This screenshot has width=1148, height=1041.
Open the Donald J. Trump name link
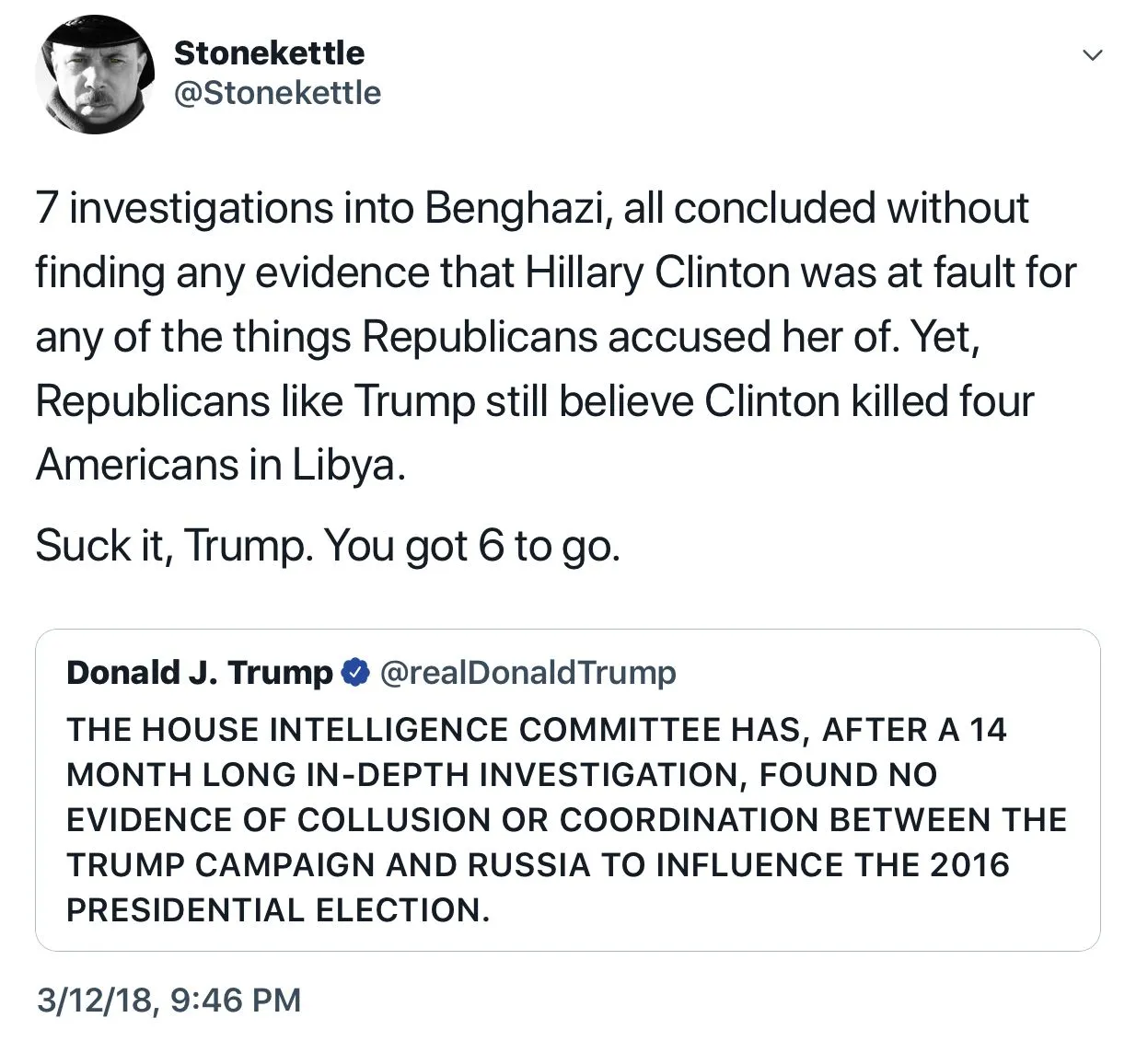(199, 673)
